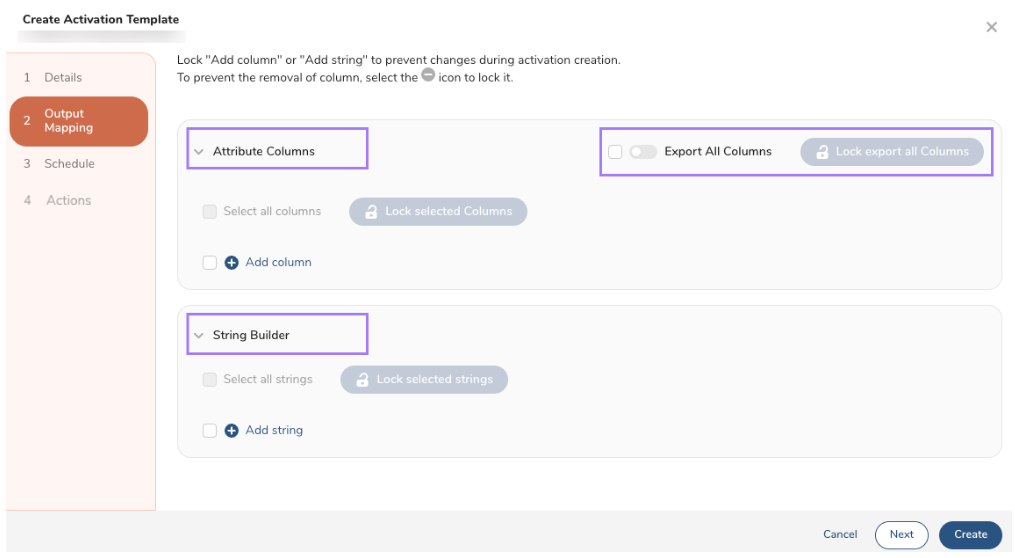Click lock icon in Lock export all Columns
Image resolution: width=1015 pixels, height=558 pixels.
pos(821,152)
